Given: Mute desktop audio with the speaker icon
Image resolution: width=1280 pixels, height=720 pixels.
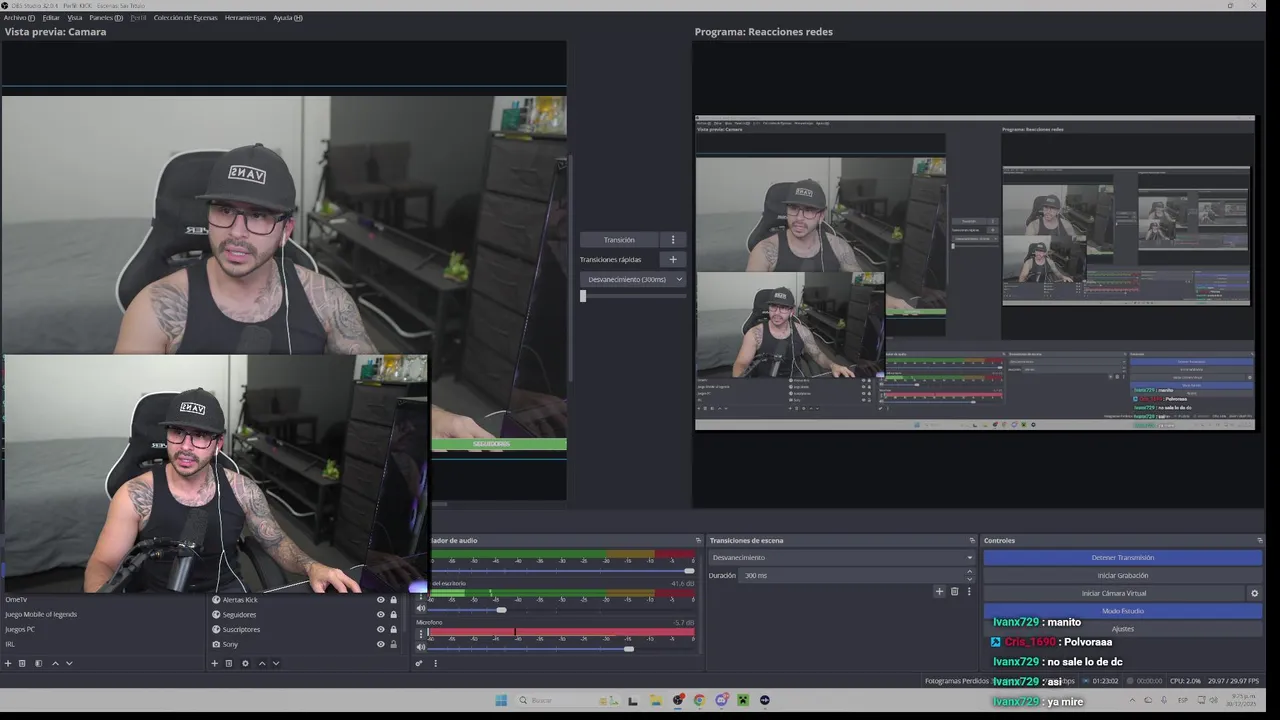Looking at the screenshot, I should tap(421, 608).
